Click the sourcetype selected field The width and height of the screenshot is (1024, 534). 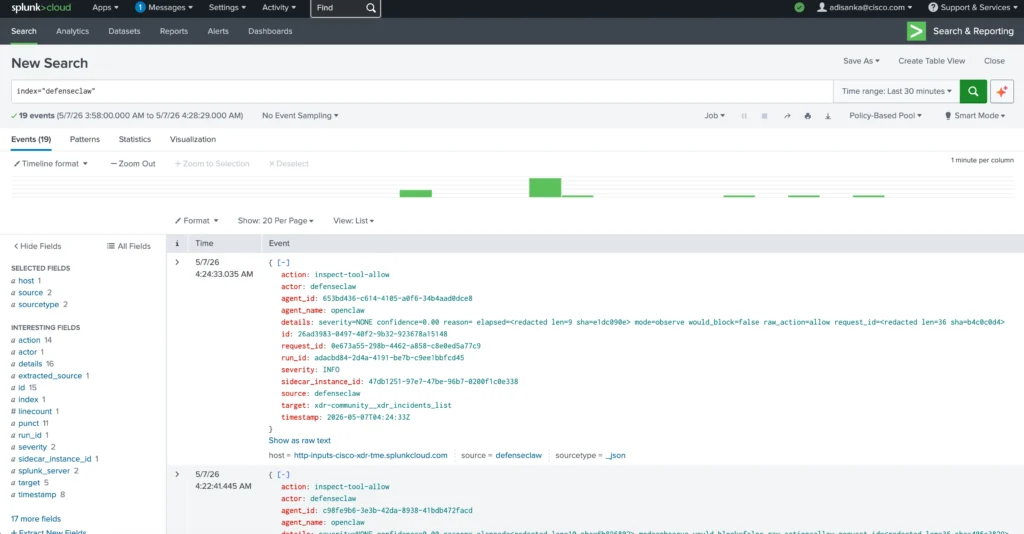39,305
